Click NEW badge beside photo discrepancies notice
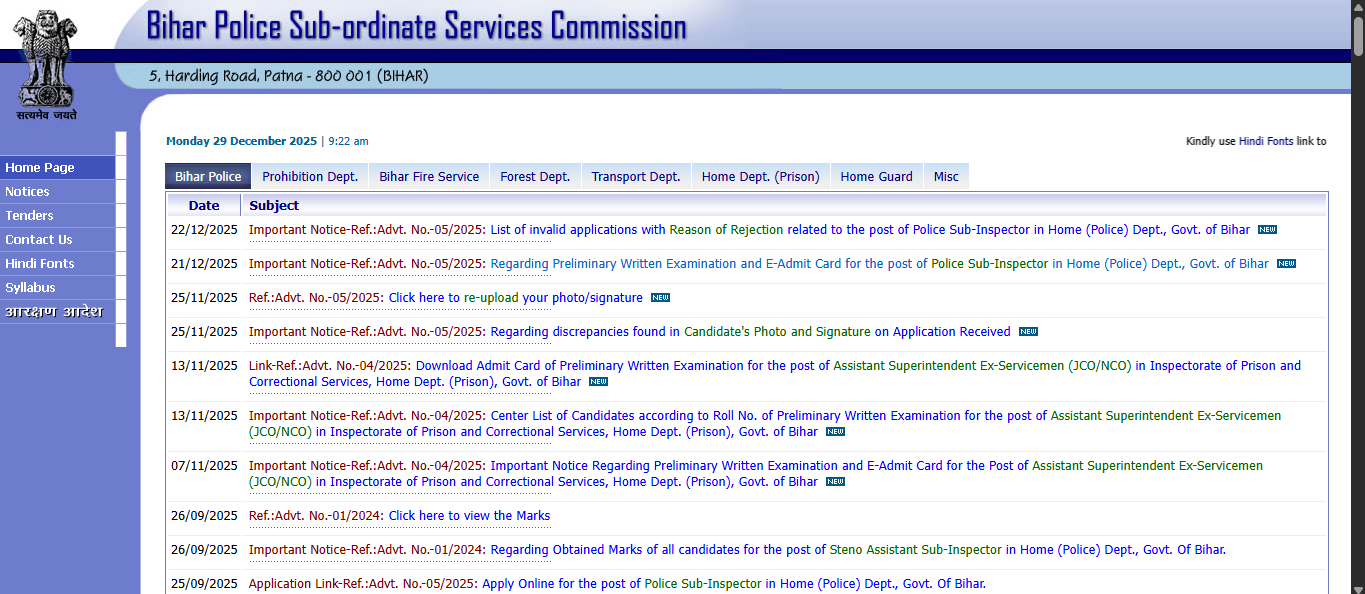Image resolution: width=1365 pixels, height=594 pixels. pos(1028,332)
